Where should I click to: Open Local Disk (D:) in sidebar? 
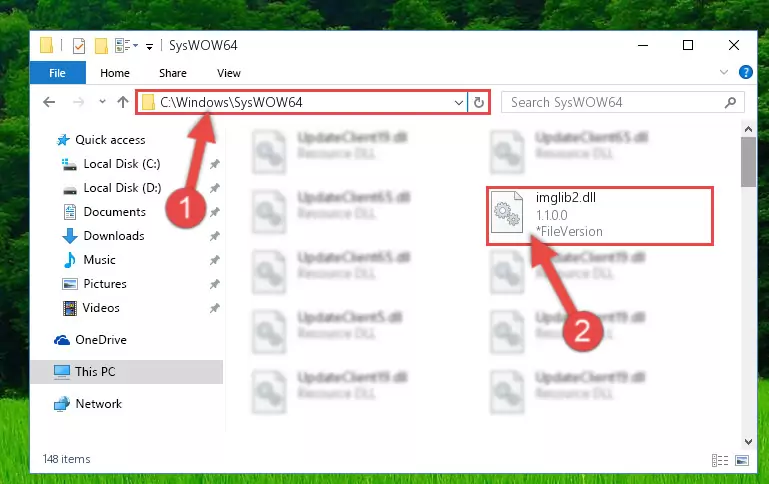(111, 188)
